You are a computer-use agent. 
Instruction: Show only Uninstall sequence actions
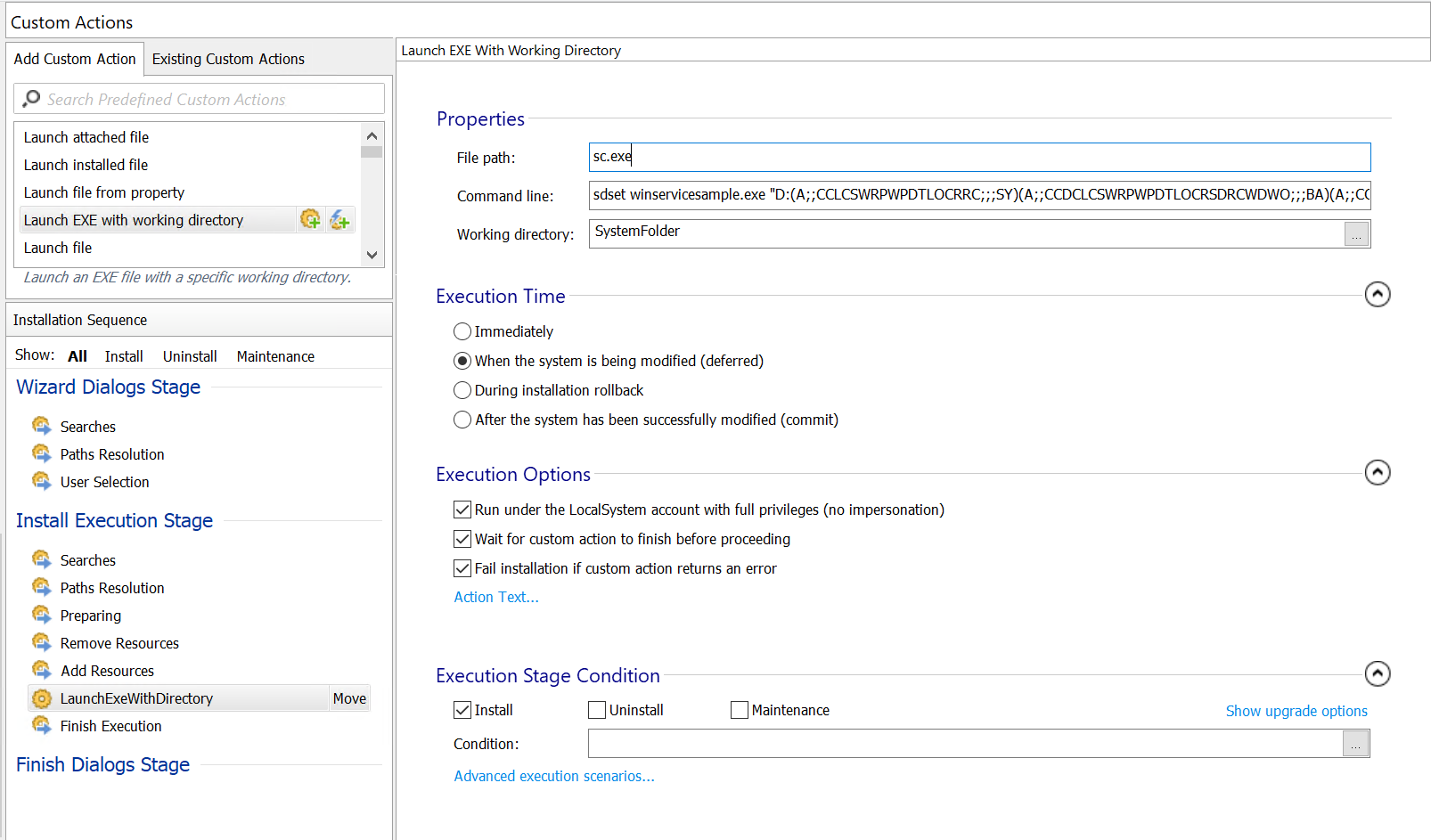(190, 356)
